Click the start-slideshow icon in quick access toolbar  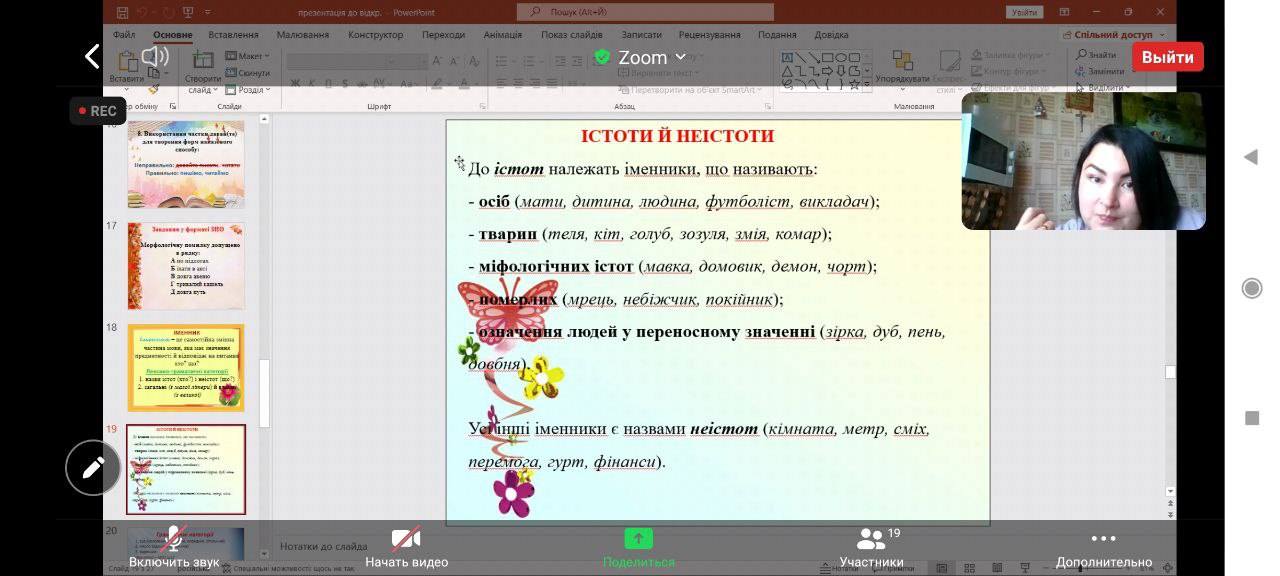tap(190, 12)
